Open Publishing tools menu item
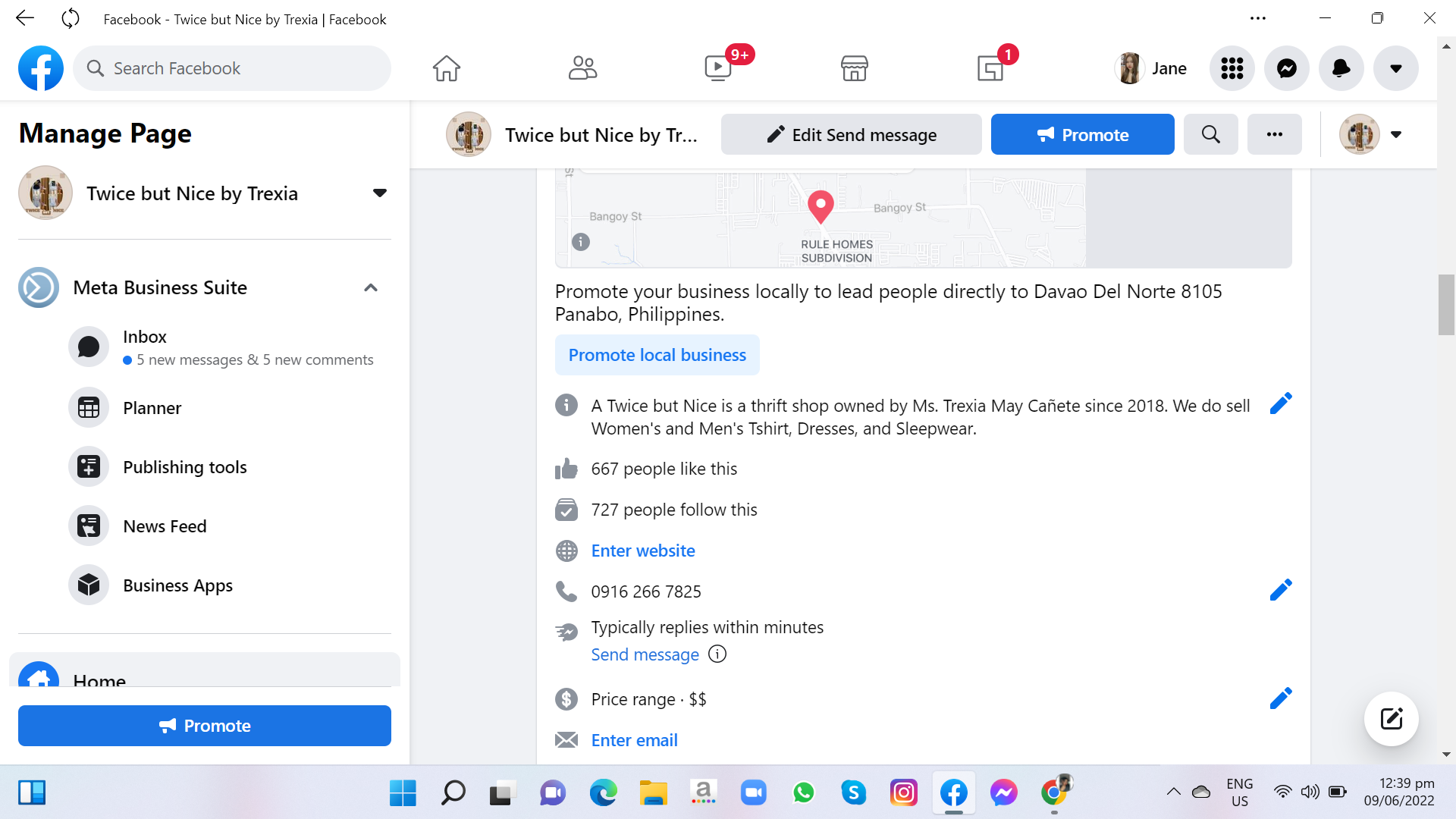This screenshot has width=1456, height=819. click(185, 467)
